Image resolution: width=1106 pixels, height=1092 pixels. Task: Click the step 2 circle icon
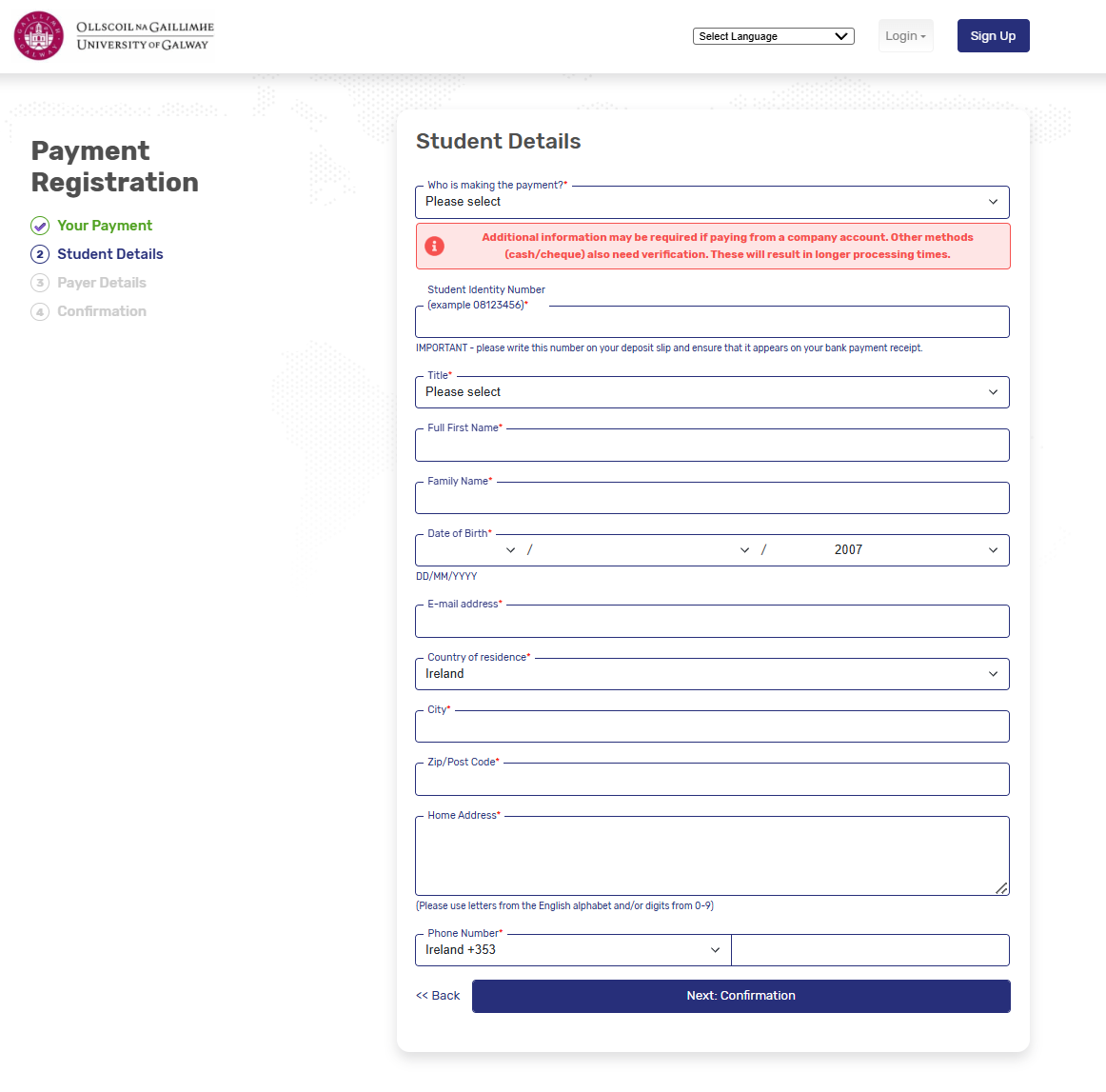point(40,254)
